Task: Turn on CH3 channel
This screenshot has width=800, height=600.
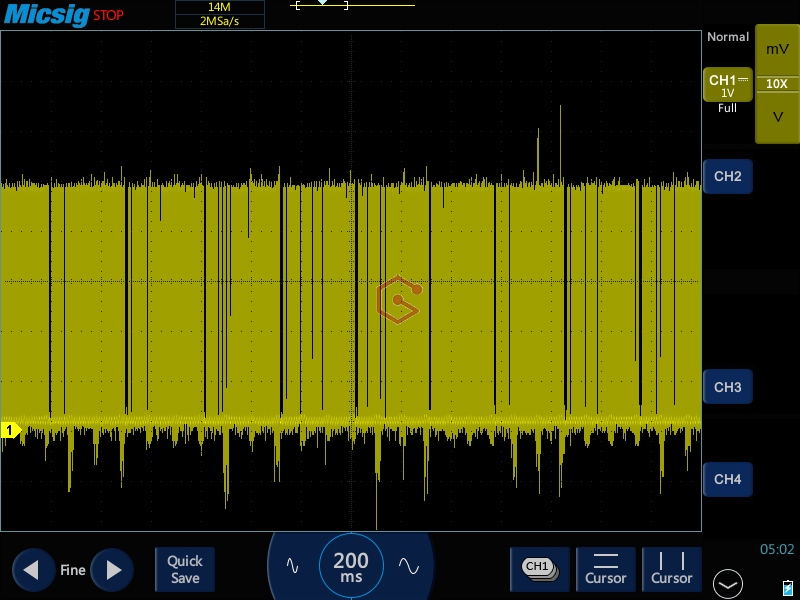Action: tap(728, 387)
